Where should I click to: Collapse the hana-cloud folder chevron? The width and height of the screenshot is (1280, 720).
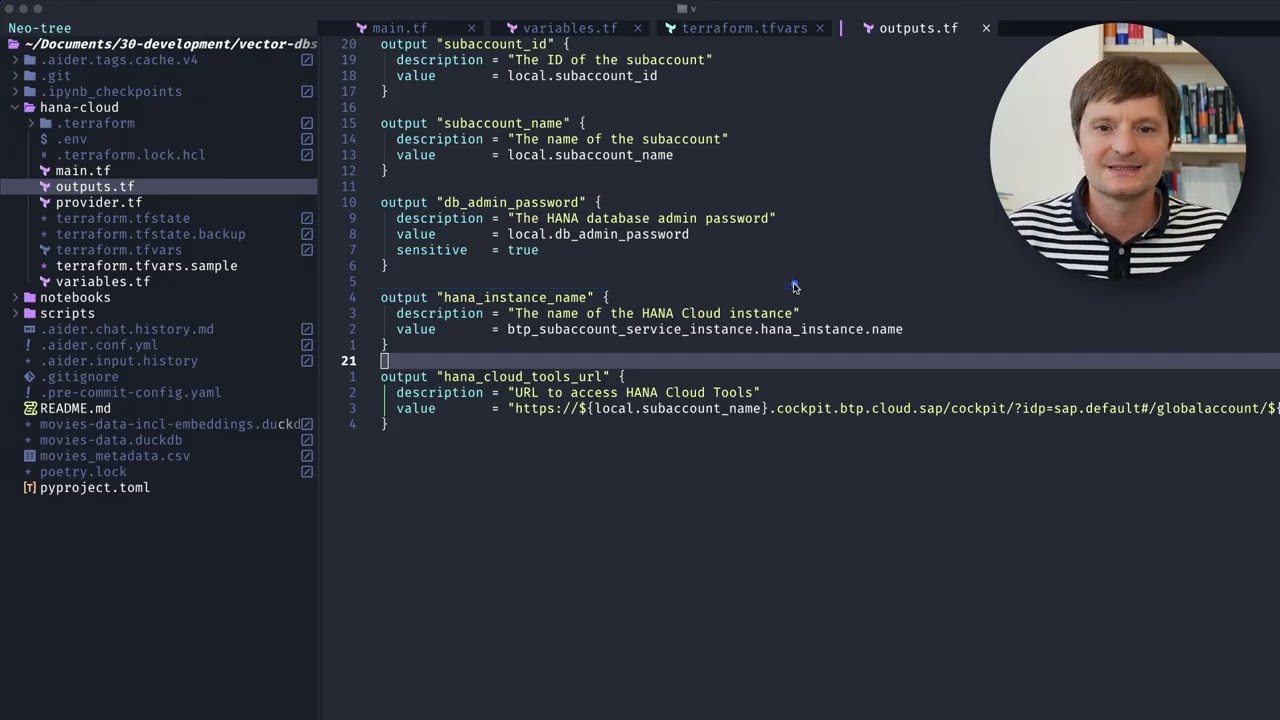tap(15, 108)
